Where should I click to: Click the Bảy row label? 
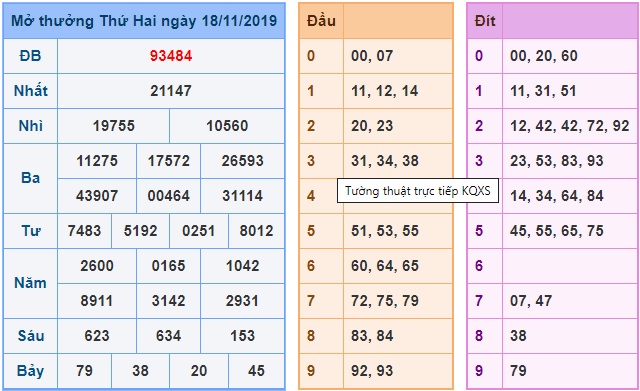tap(31, 371)
